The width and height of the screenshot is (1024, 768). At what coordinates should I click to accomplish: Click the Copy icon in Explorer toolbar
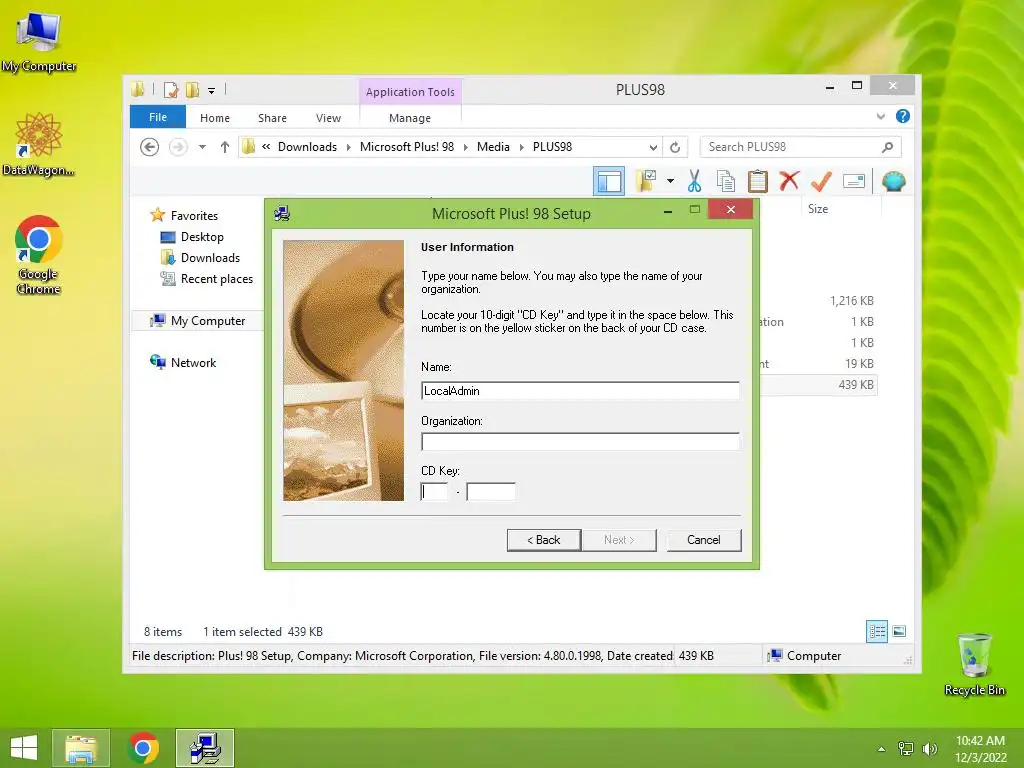tap(726, 181)
